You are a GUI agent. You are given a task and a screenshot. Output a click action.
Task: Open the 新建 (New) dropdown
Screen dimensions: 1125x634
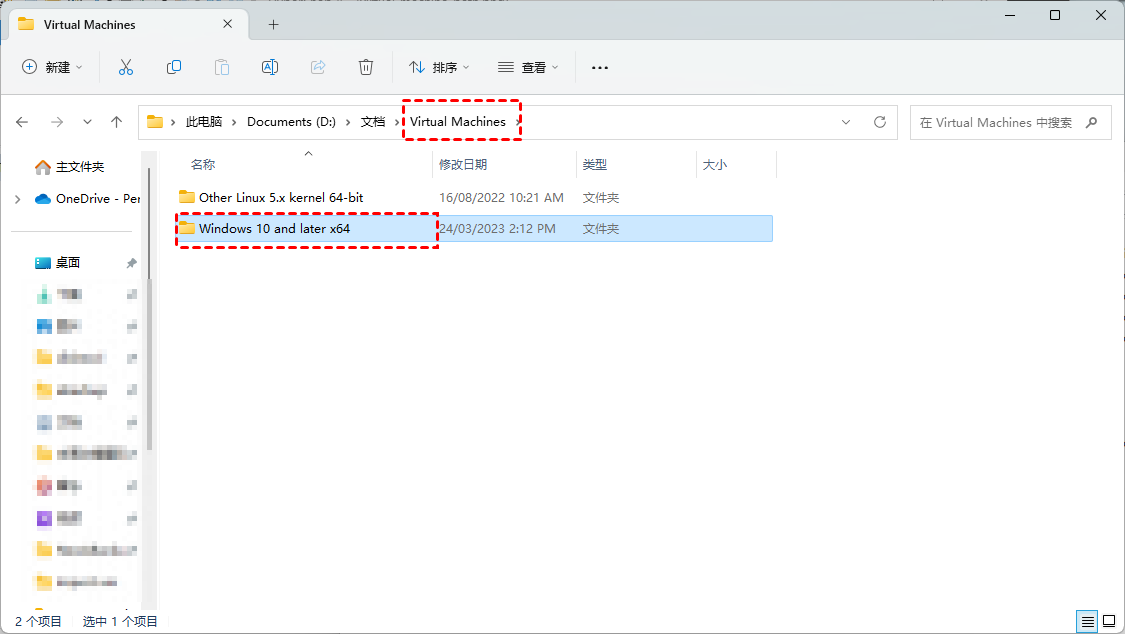[x=52, y=67]
